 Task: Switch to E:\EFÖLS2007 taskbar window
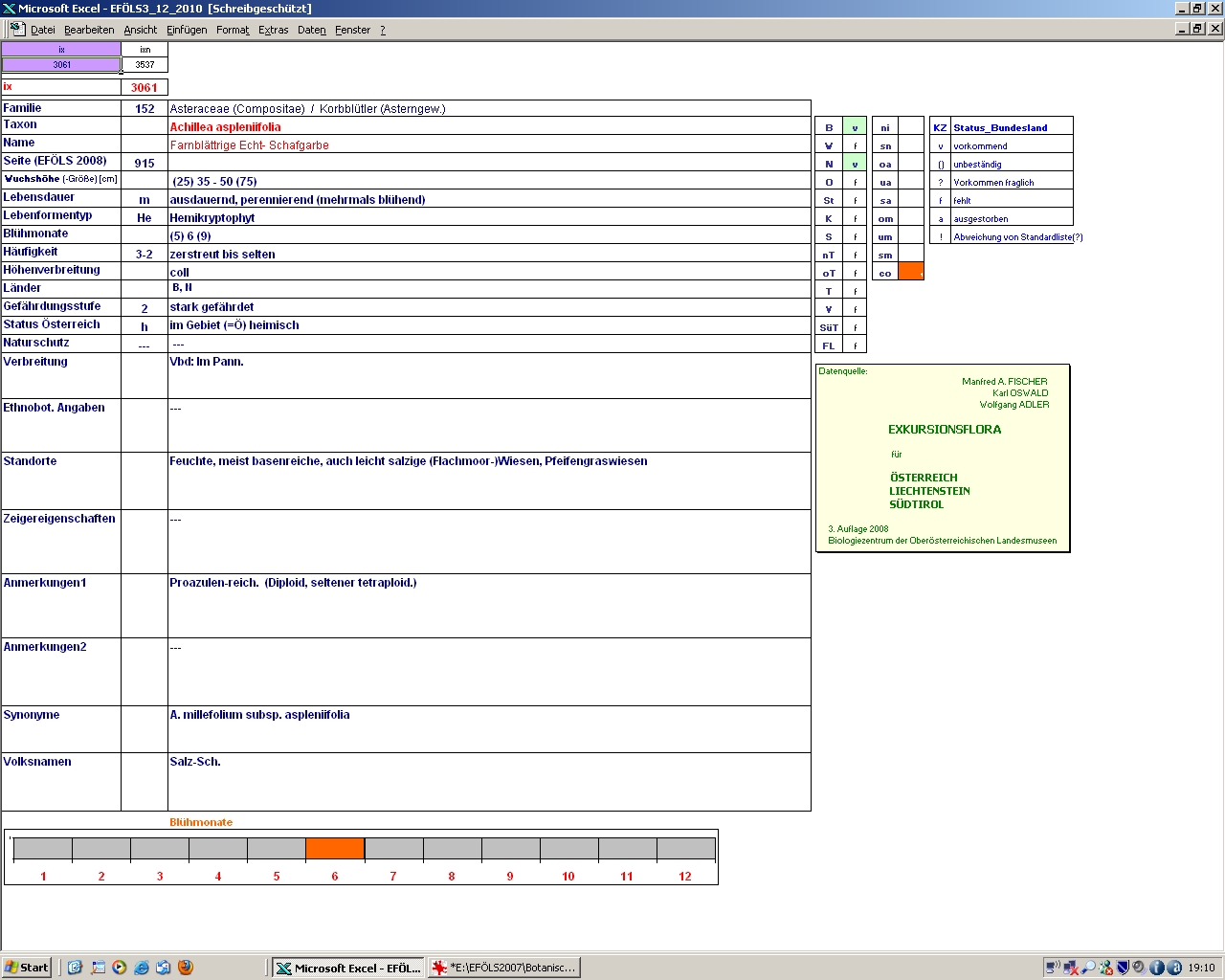(x=504, y=968)
